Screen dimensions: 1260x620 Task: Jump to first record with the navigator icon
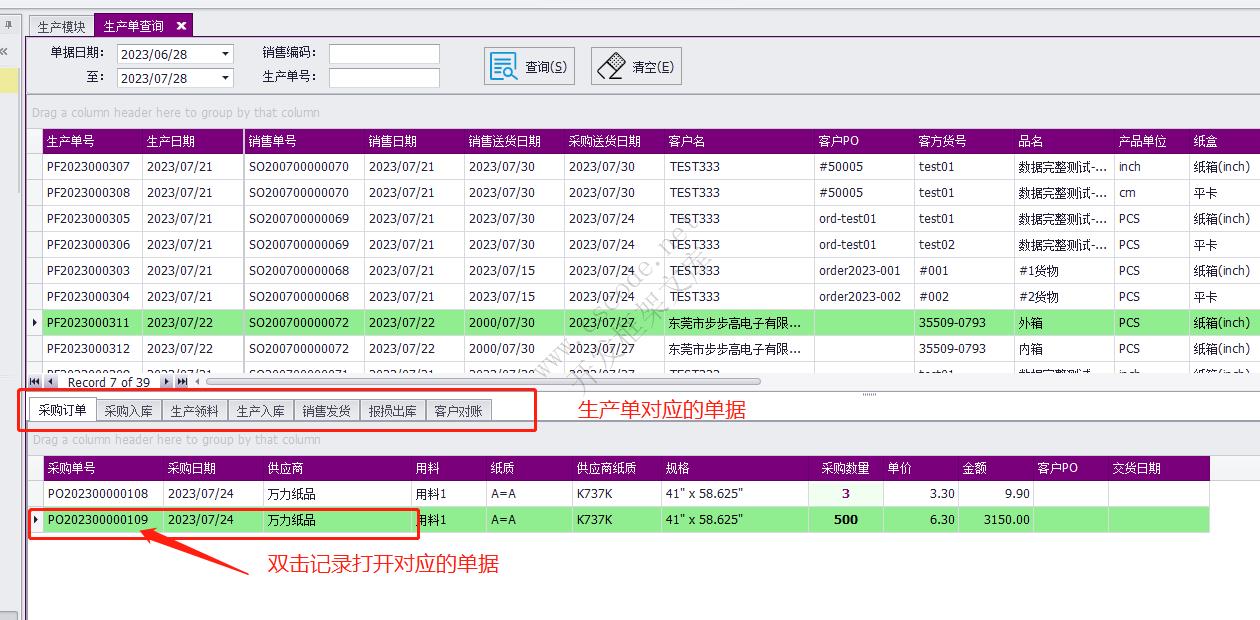click(x=35, y=382)
